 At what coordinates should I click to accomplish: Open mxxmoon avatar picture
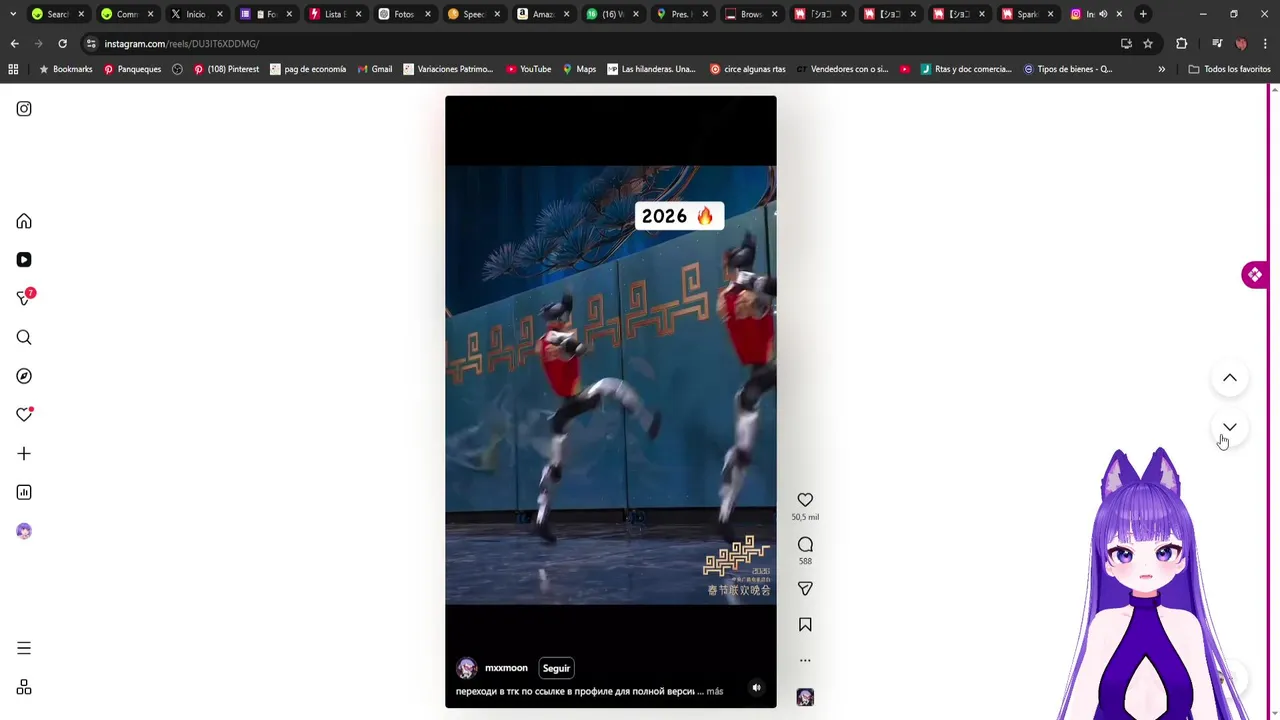point(467,668)
